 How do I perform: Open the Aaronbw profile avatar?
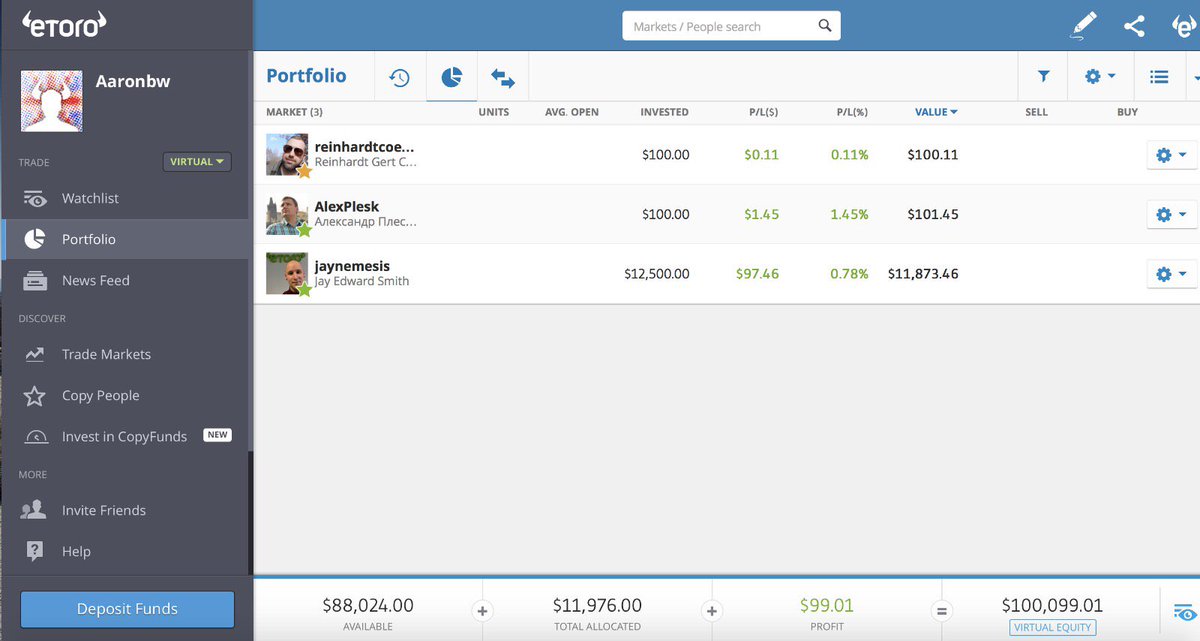coord(52,101)
